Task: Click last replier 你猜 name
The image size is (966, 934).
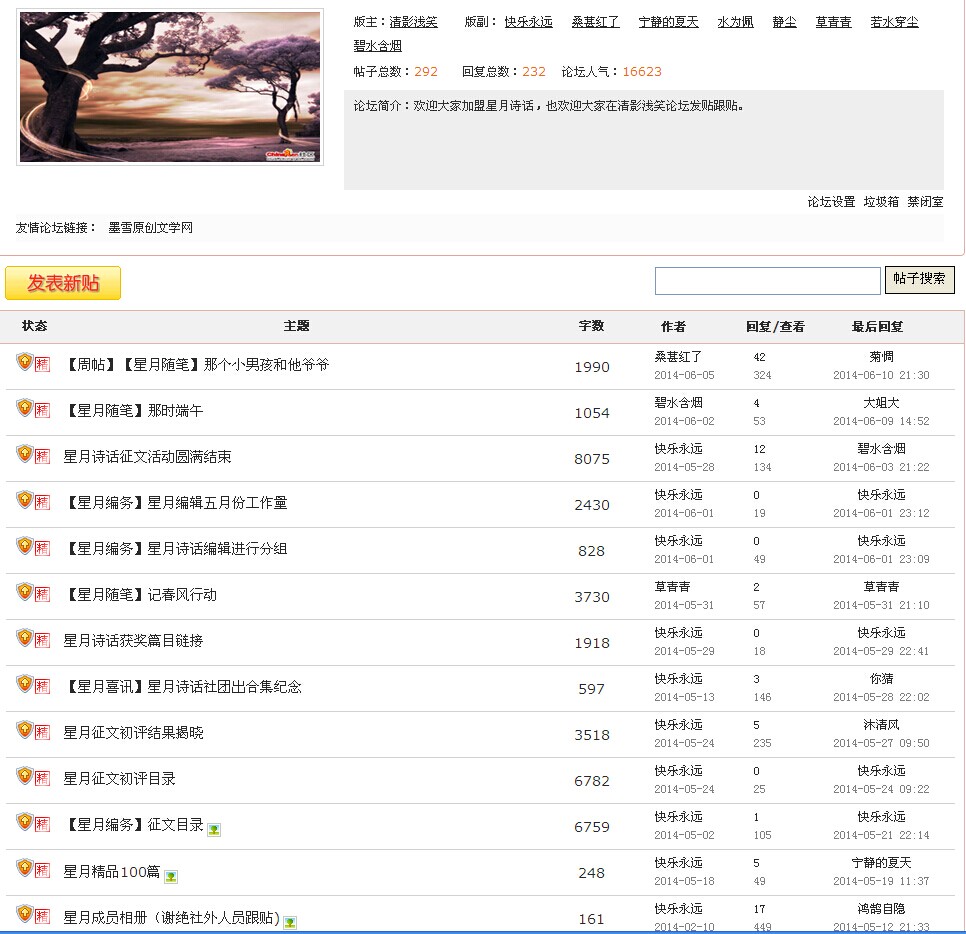Action: (881, 679)
